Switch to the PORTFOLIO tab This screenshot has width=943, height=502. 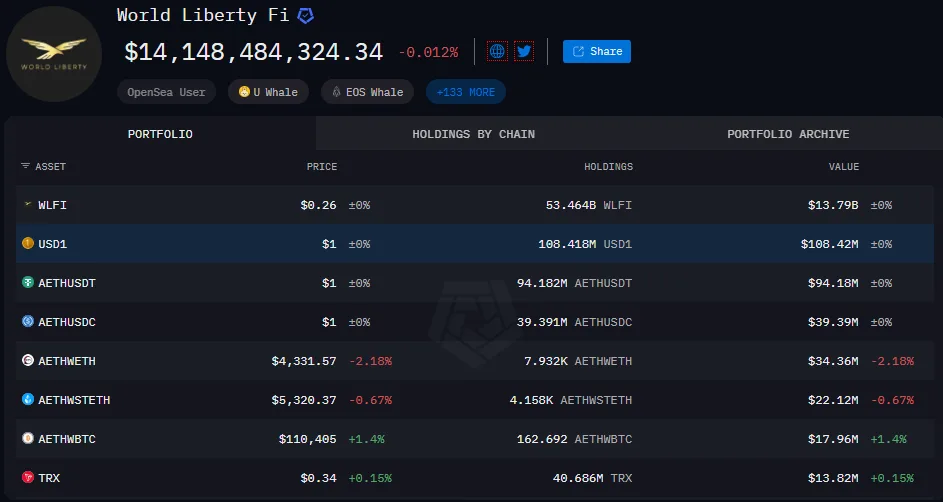click(160, 134)
